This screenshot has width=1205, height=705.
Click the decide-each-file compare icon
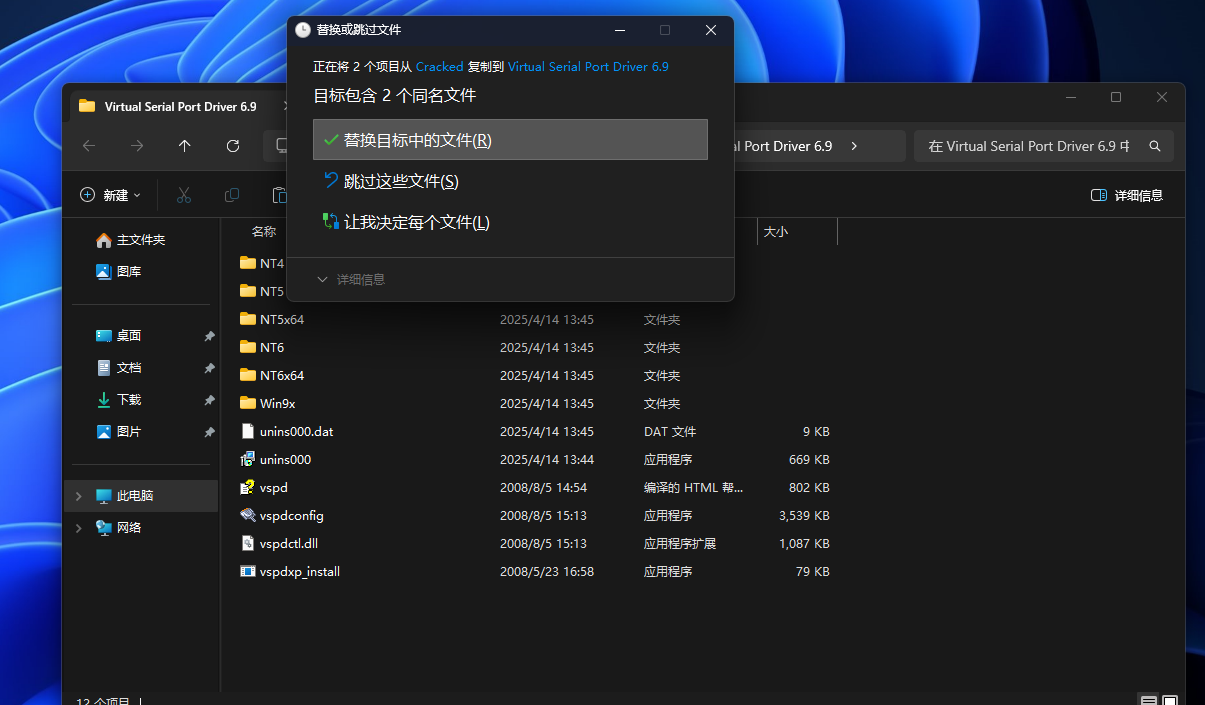(331, 221)
